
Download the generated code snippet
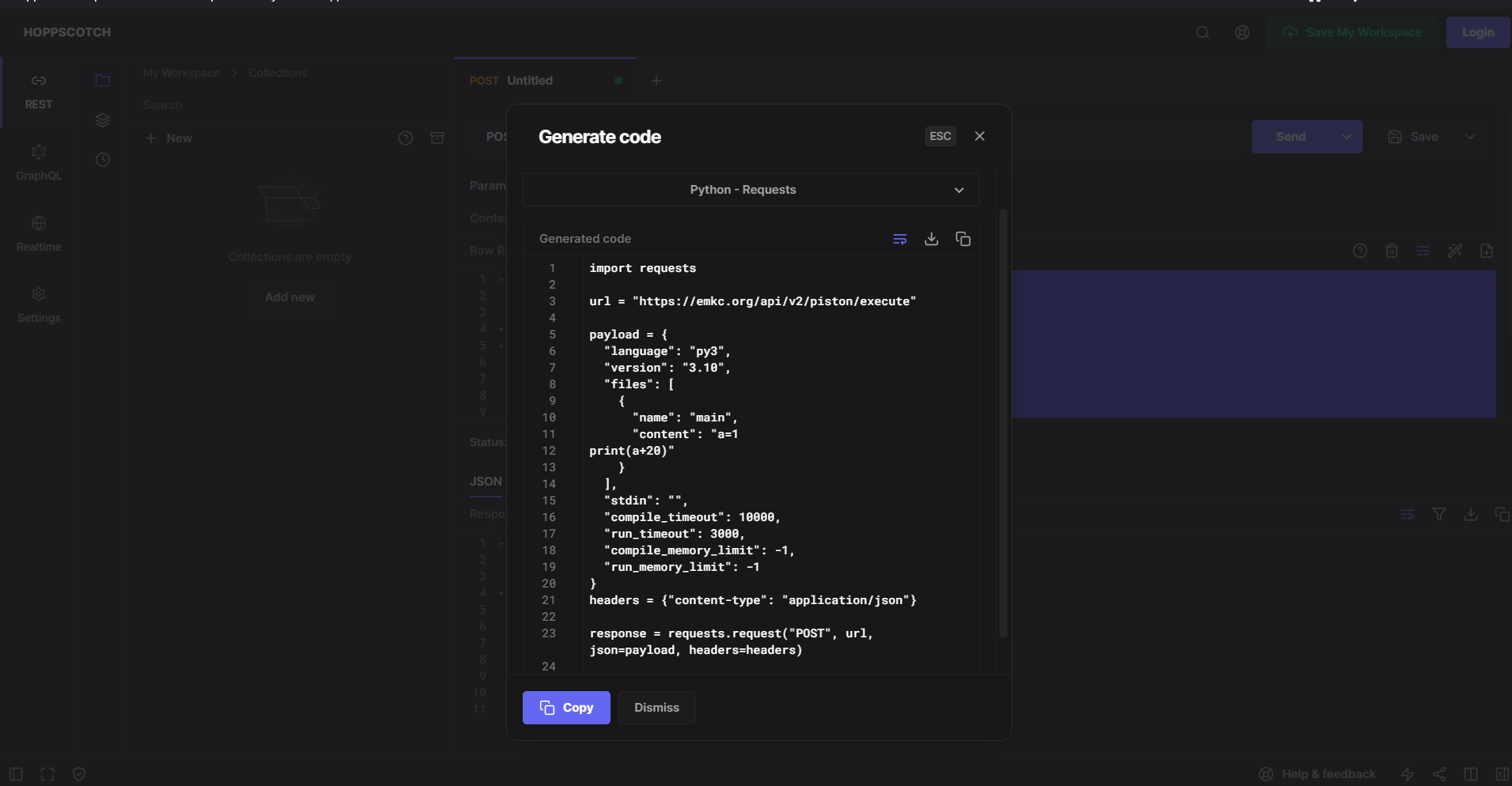931,238
